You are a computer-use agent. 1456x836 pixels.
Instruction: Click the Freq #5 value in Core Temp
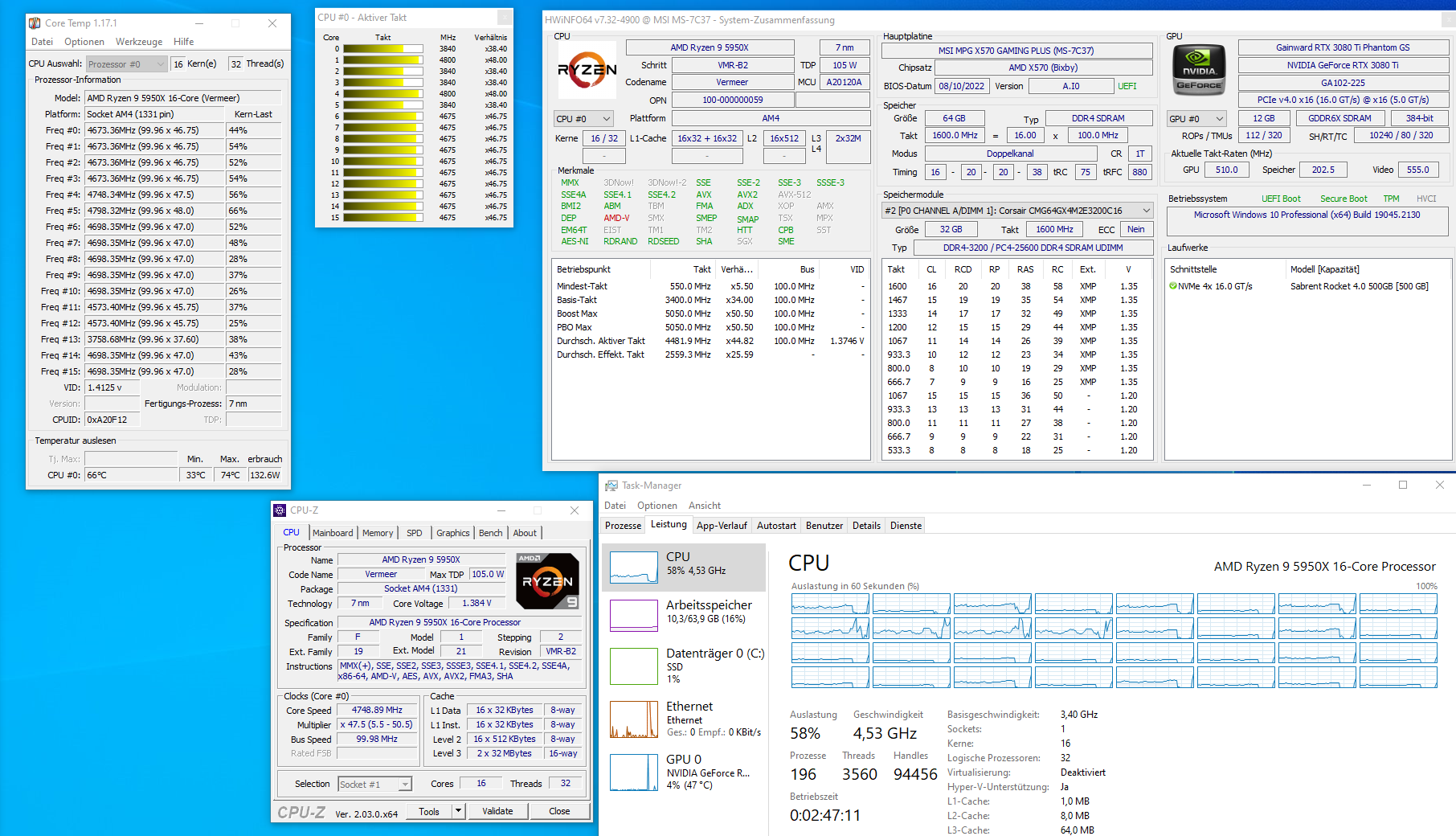click(153, 211)
